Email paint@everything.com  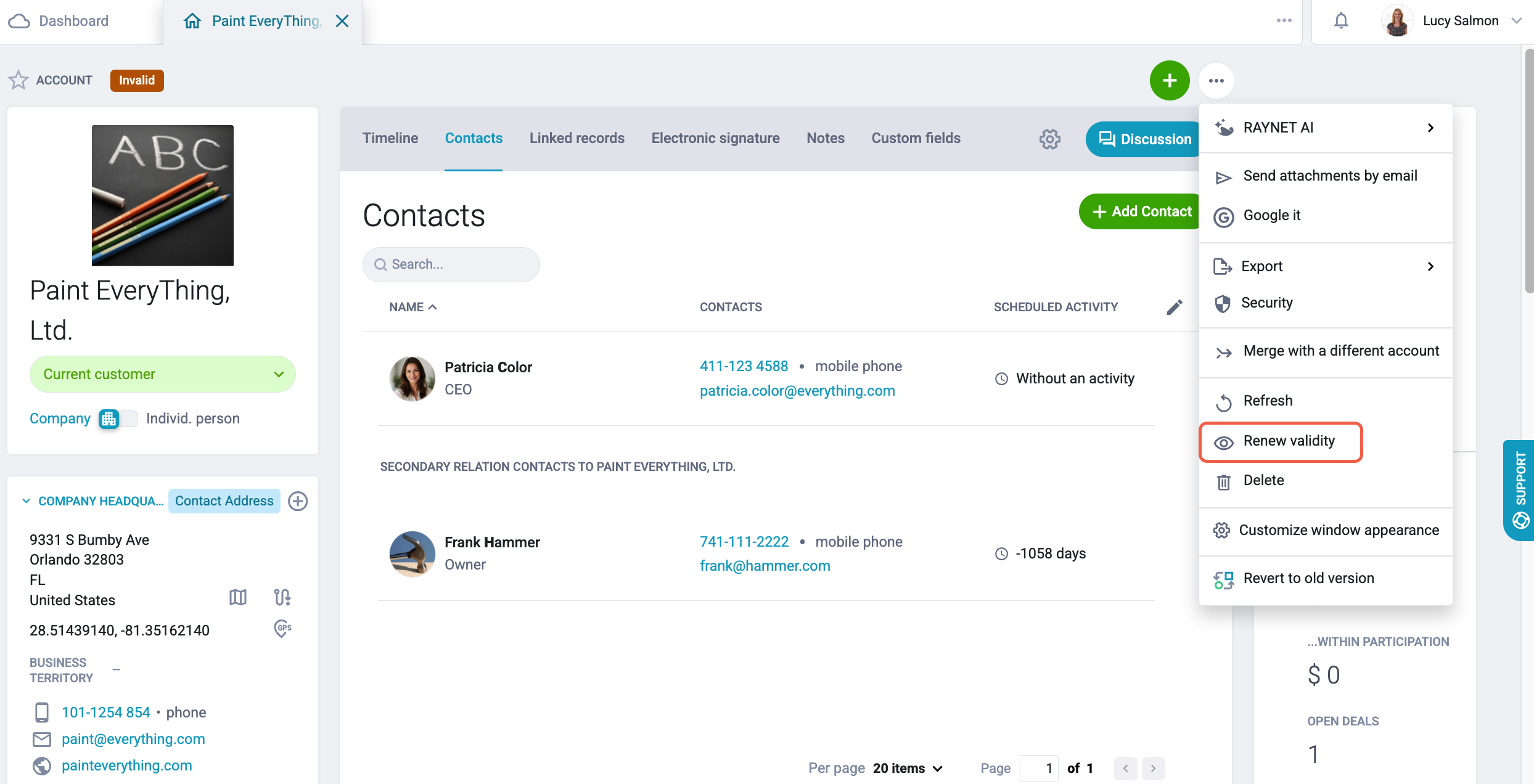point(133,739)
